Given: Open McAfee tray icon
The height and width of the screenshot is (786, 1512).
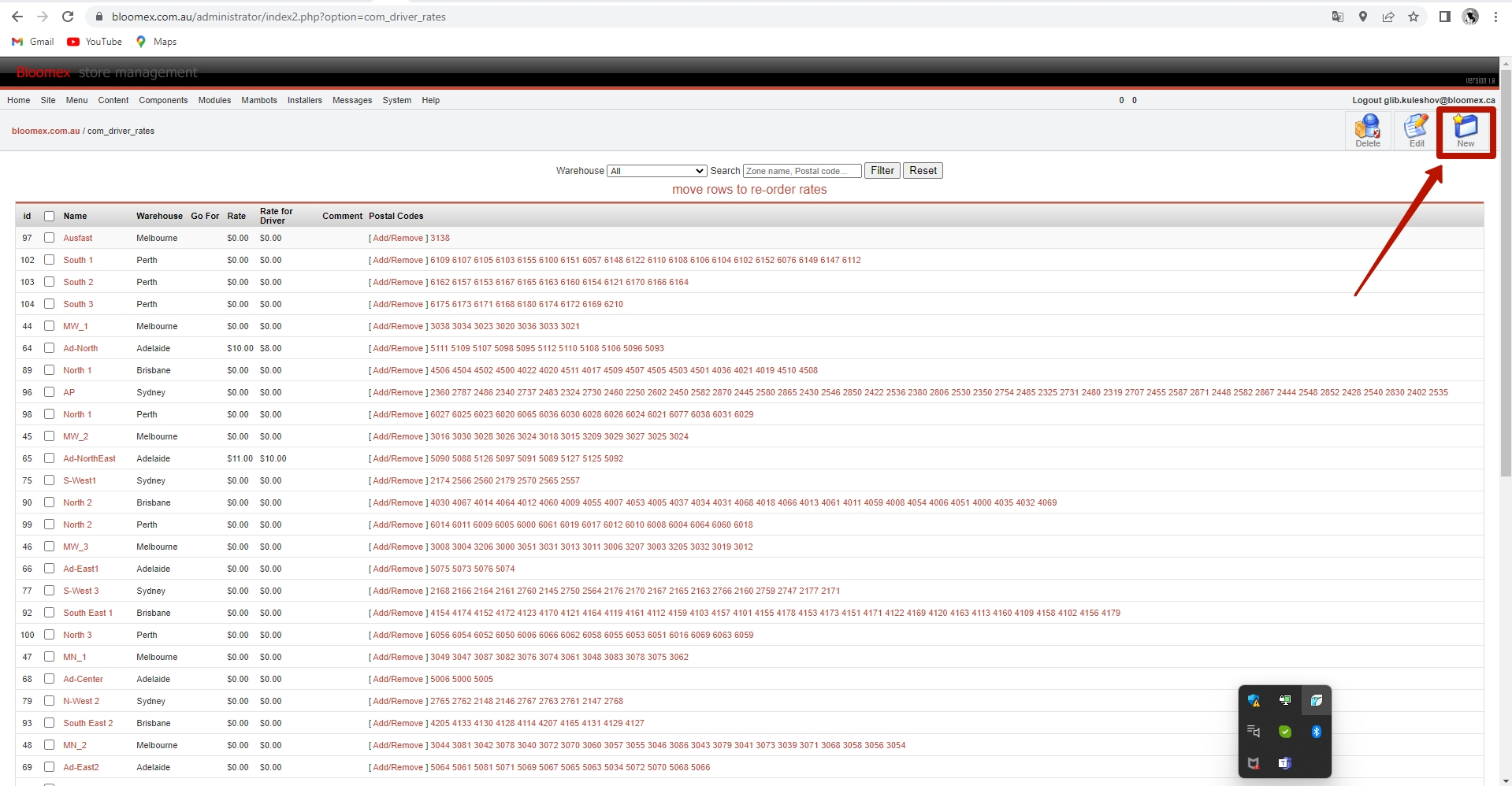Looking at the screenshot, I should 1254,763.
